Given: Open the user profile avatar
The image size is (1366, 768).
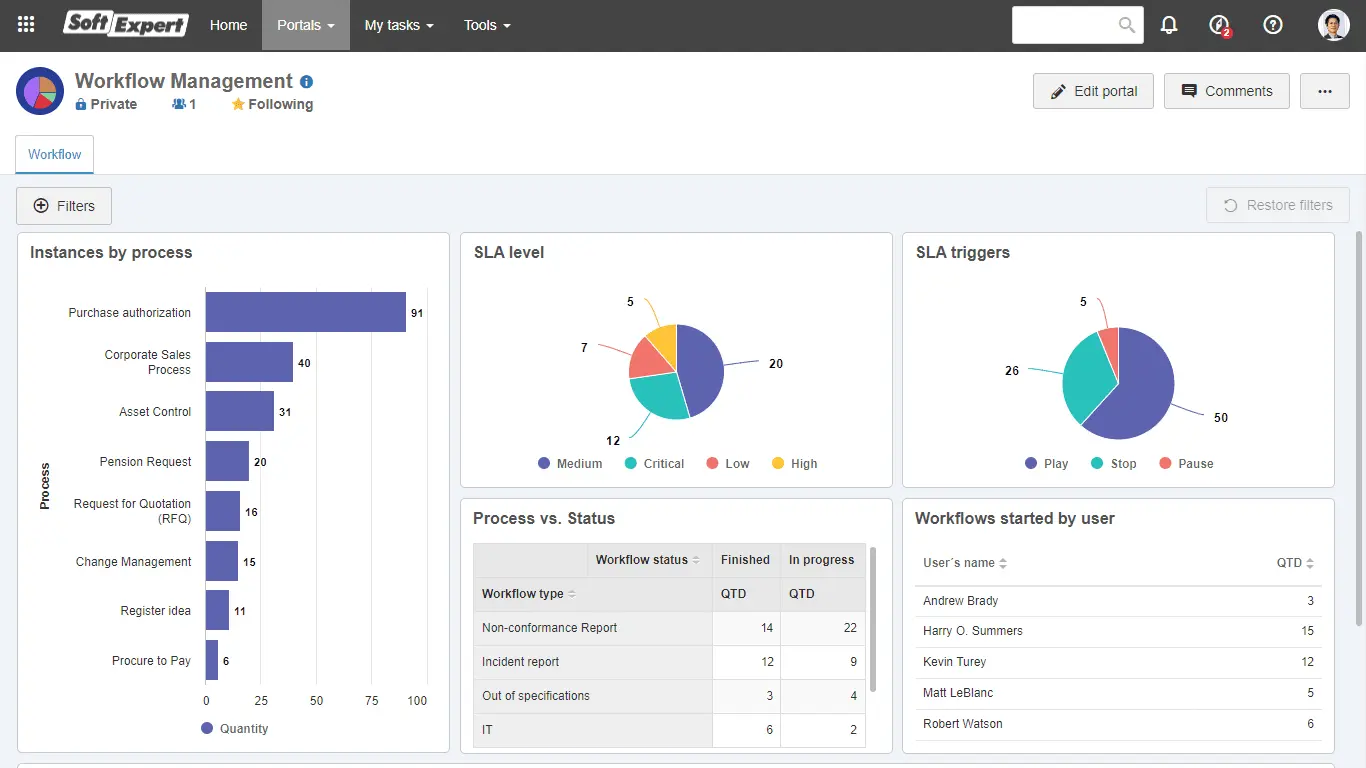Looking at the screenshot, I should (x=1333, y=25).
